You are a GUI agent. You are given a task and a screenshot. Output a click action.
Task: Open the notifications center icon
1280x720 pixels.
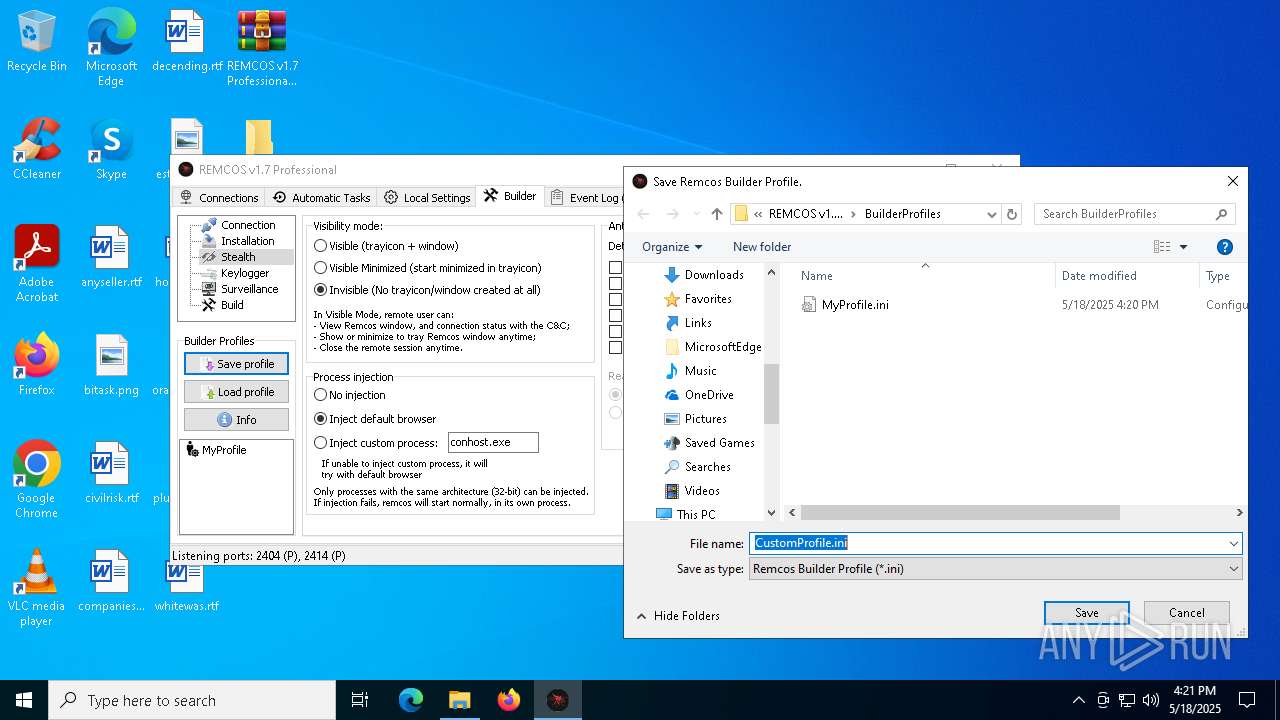1247,700
